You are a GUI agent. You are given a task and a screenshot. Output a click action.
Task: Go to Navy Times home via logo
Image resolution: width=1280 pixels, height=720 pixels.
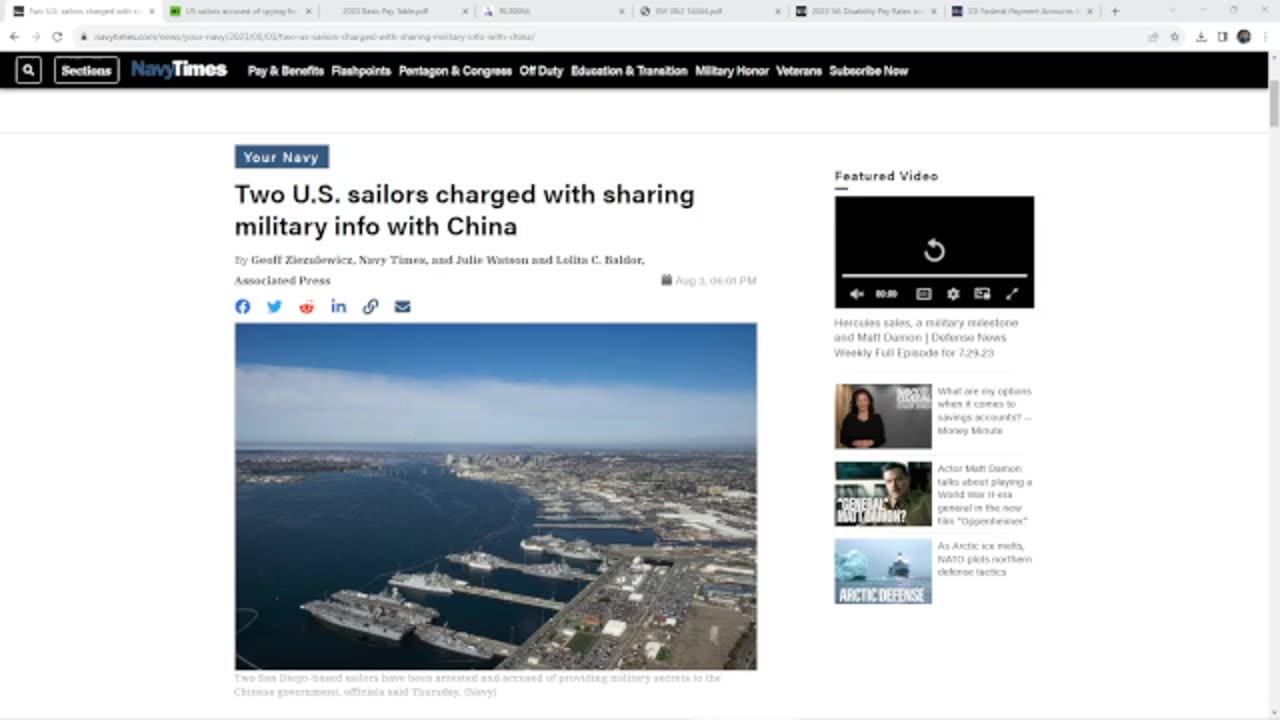coord(179,70)
